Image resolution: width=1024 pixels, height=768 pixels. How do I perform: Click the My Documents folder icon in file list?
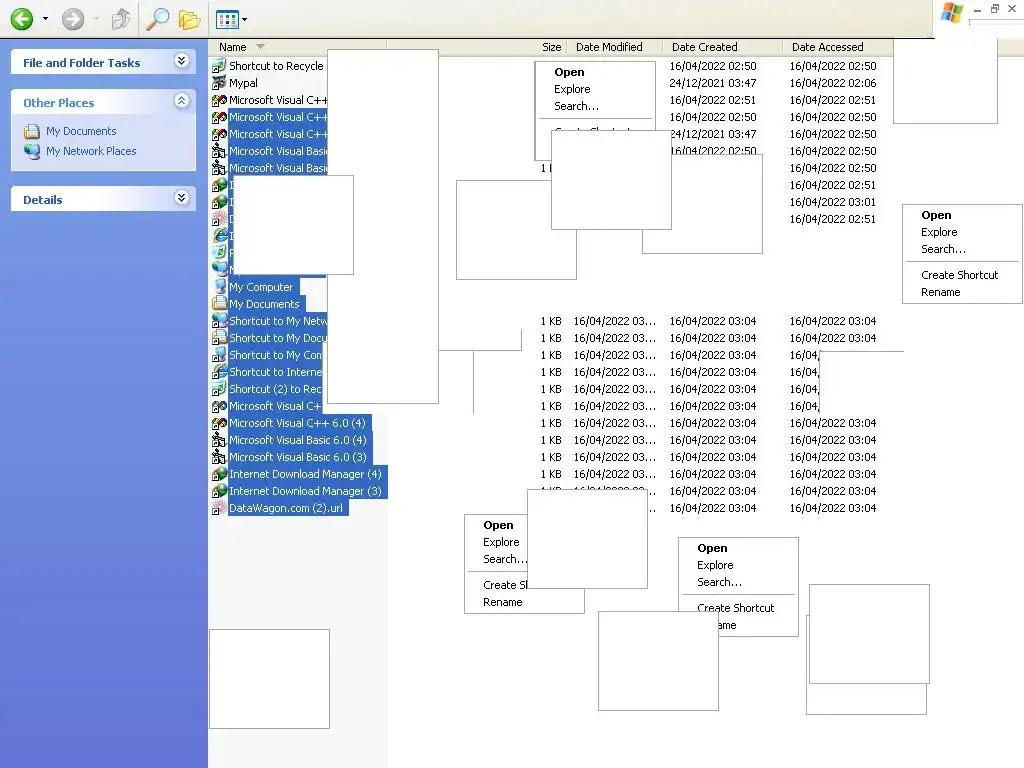pos(219,304)
